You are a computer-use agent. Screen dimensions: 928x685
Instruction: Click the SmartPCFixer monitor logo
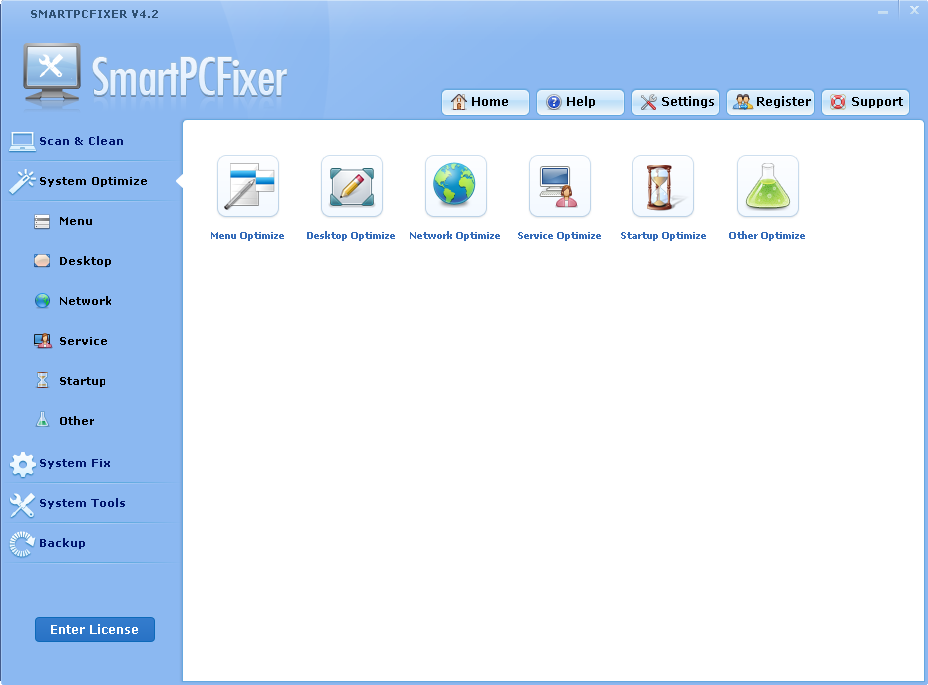(x=52, y=73)
